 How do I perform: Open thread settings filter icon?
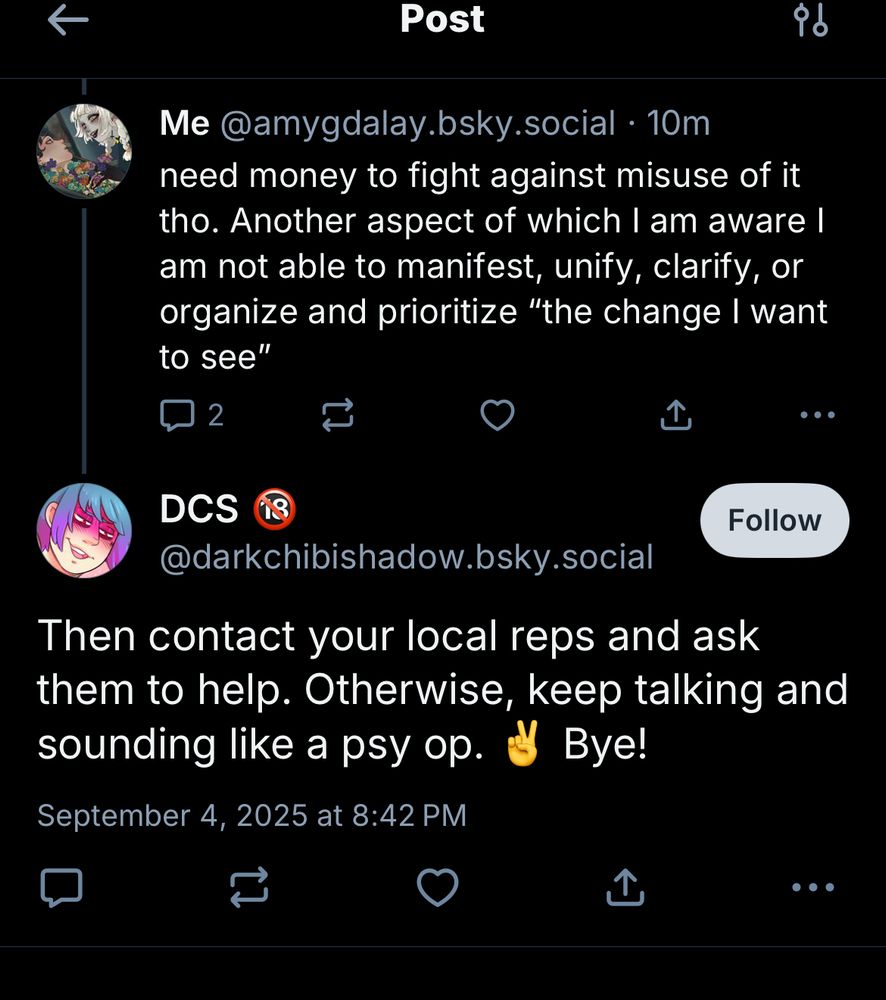pos(810,21)
